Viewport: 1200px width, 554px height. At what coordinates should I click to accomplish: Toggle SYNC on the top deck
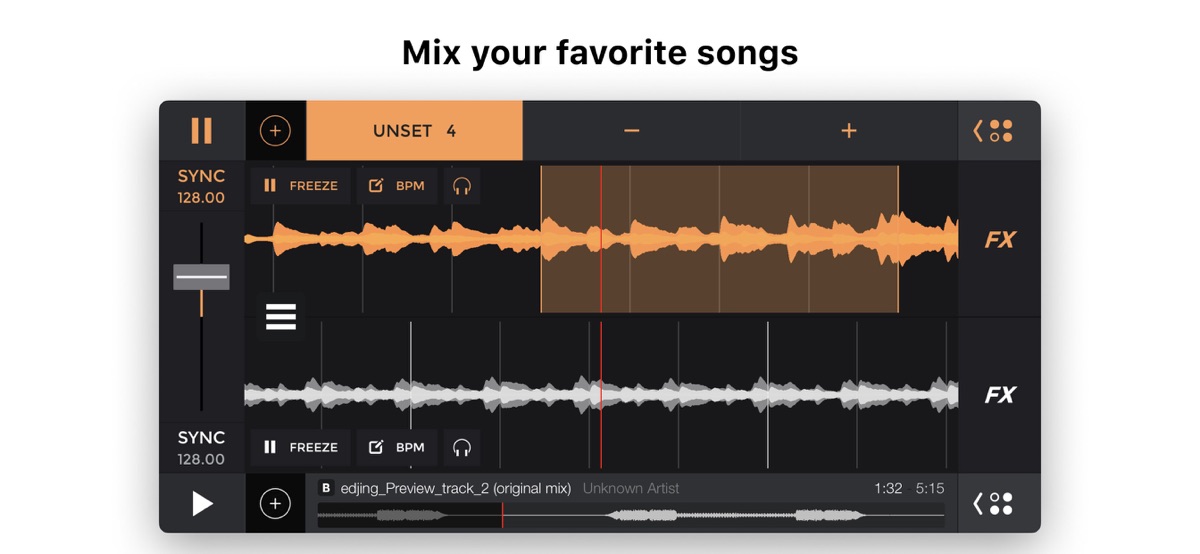(x=201, y=186)
